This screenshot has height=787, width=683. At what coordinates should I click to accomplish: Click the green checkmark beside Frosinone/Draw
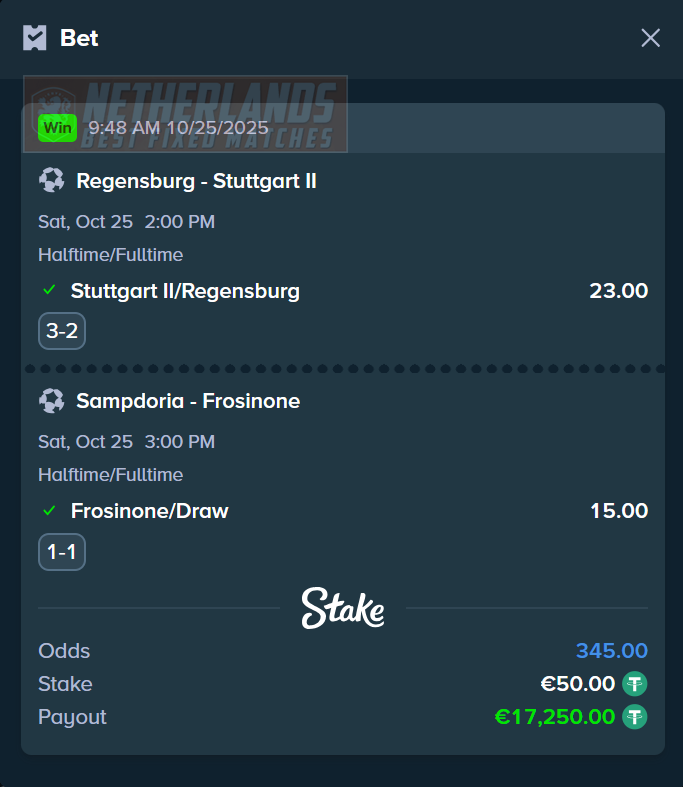coord(48,511)
